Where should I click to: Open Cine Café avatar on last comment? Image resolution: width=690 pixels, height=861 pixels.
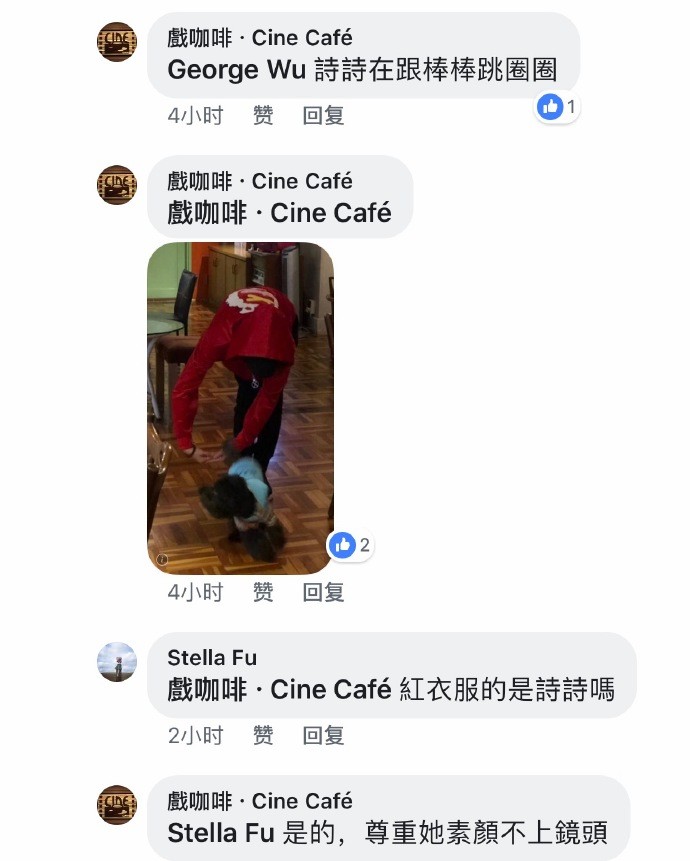[117, 804]
